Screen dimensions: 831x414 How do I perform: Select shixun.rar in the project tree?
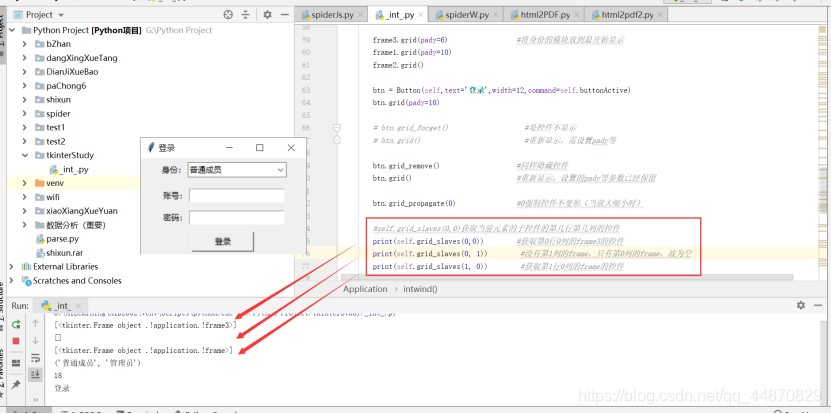click(59, 253)
